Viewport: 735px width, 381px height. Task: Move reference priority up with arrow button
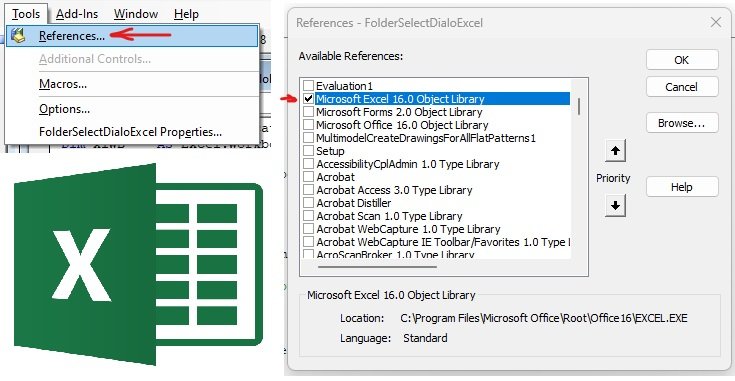point(615,151)
